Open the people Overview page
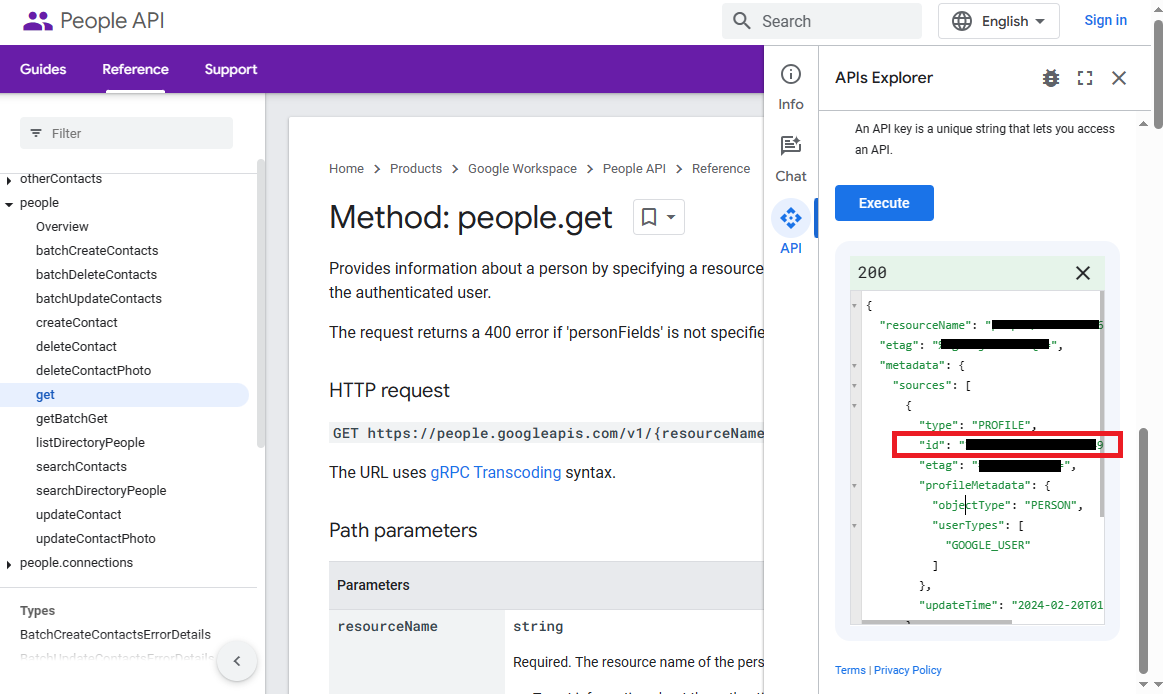This screenshot has width=1163, height=694. tap(62, 227)
